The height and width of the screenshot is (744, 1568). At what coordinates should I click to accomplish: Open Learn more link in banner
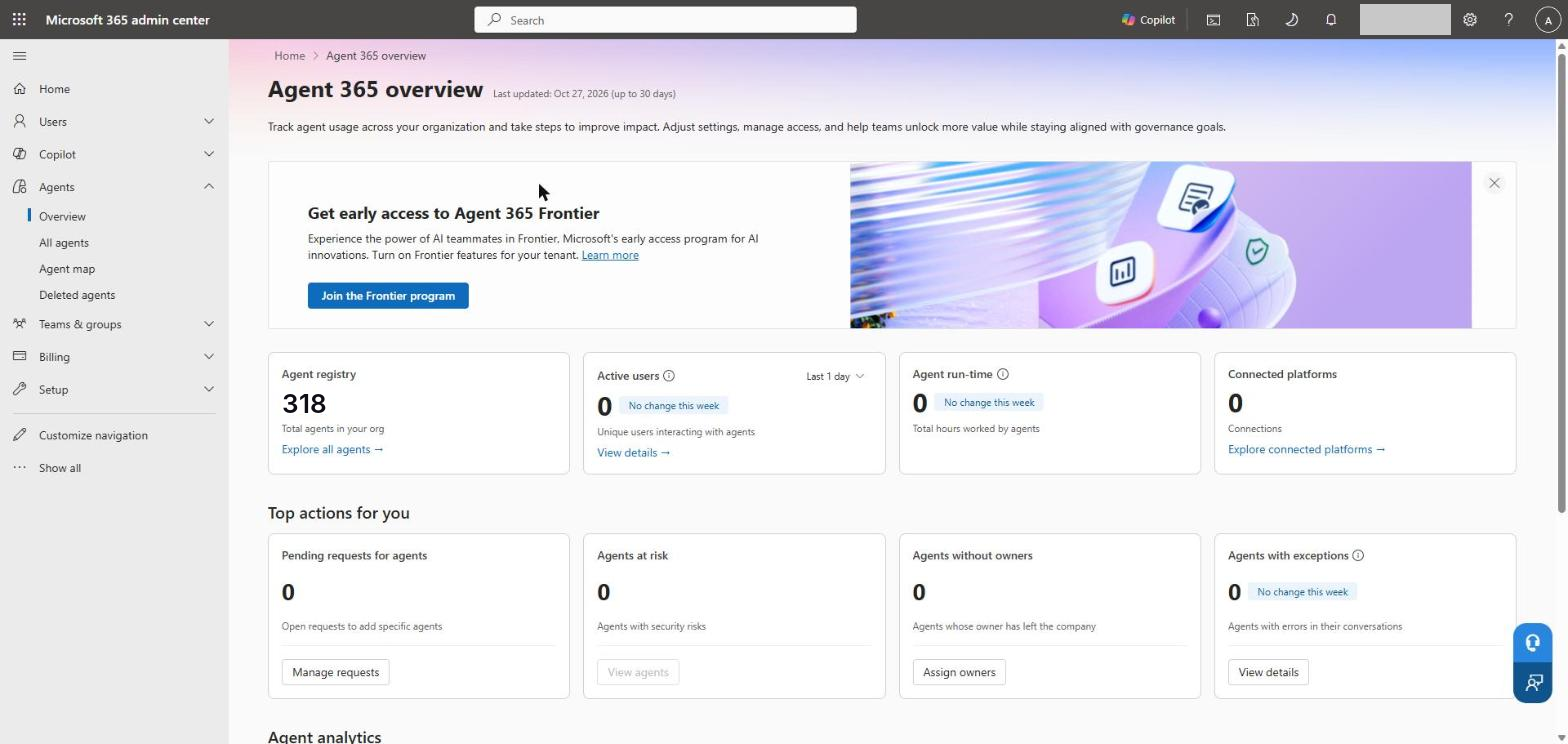click(x=610, y=255)
